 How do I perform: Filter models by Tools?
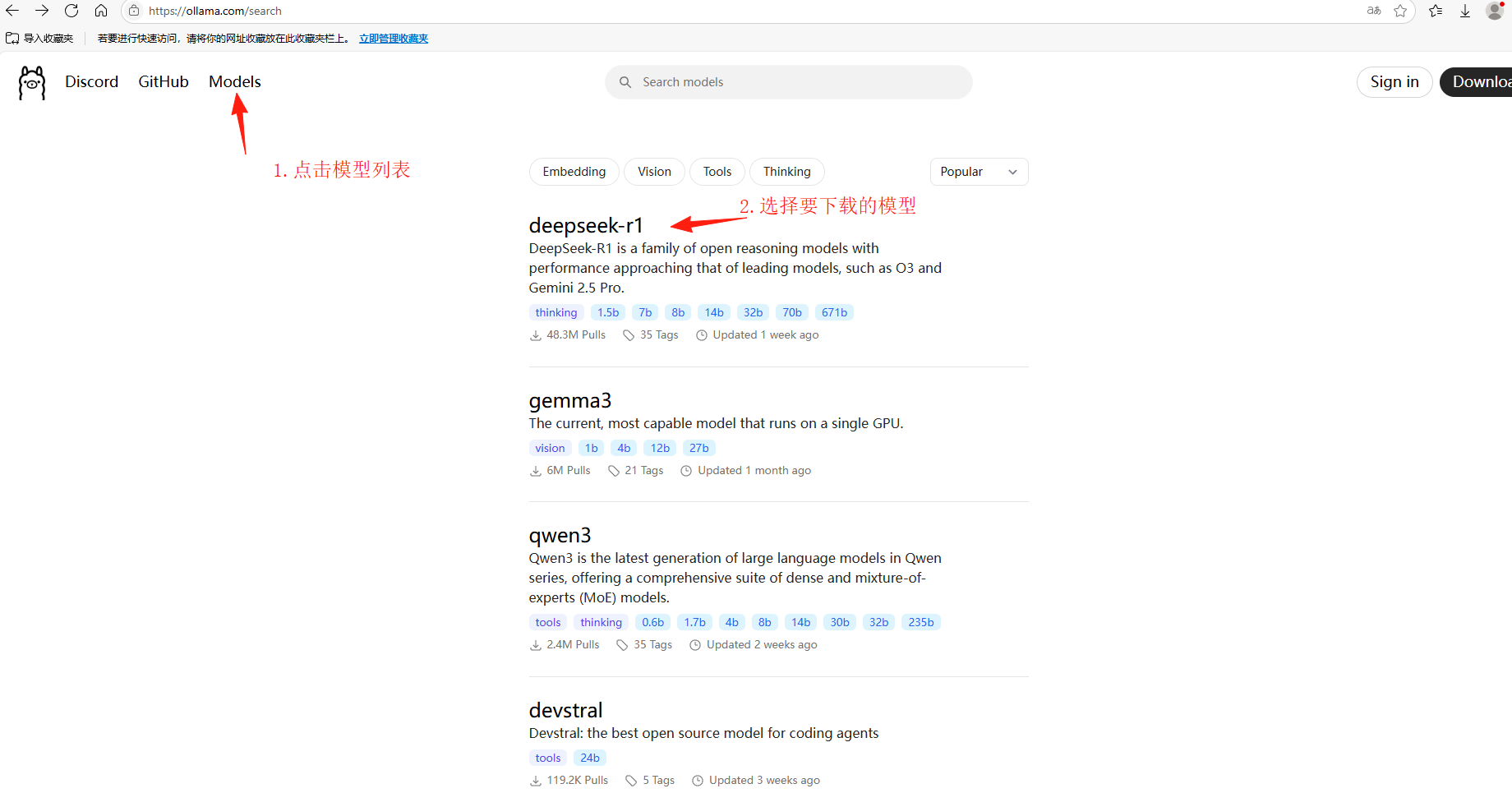click(x=717, y=172)
